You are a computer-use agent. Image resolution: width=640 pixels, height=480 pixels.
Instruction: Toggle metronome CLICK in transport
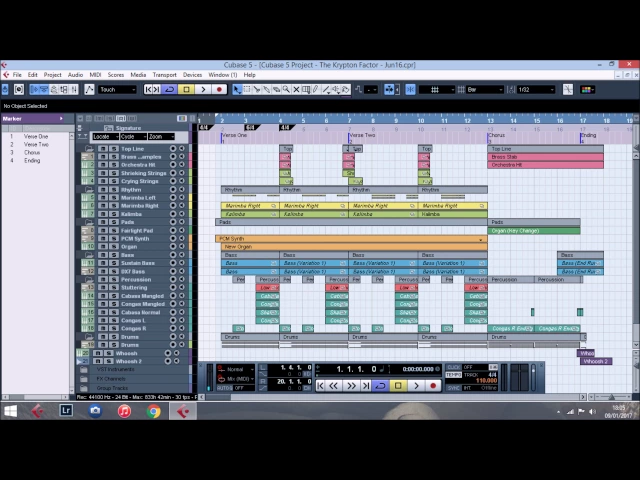pos(453,367)
